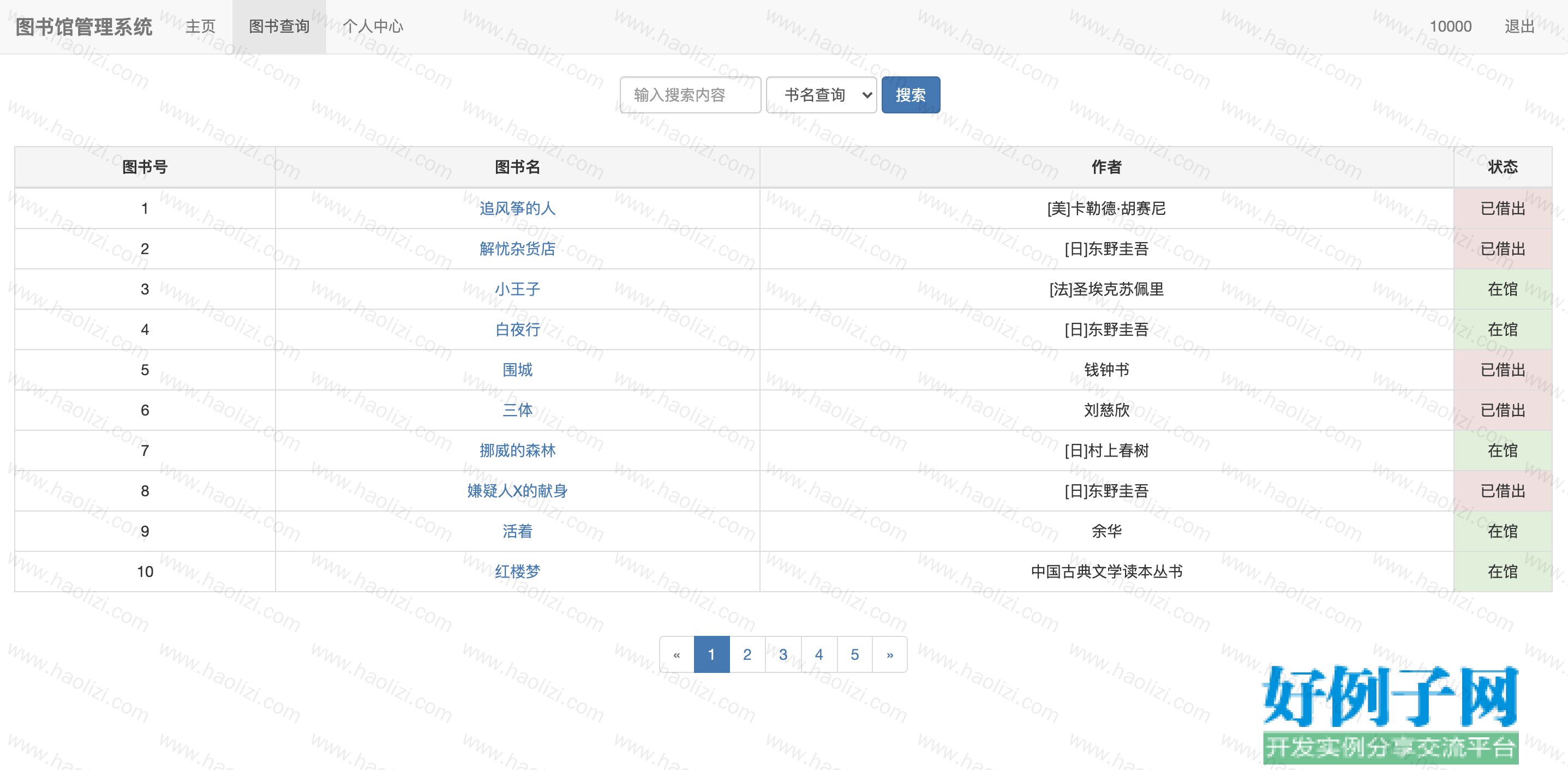Click author [日]东野圭吾 in 白夜行 row
Screen dimensions: 1568x770
1106,330
